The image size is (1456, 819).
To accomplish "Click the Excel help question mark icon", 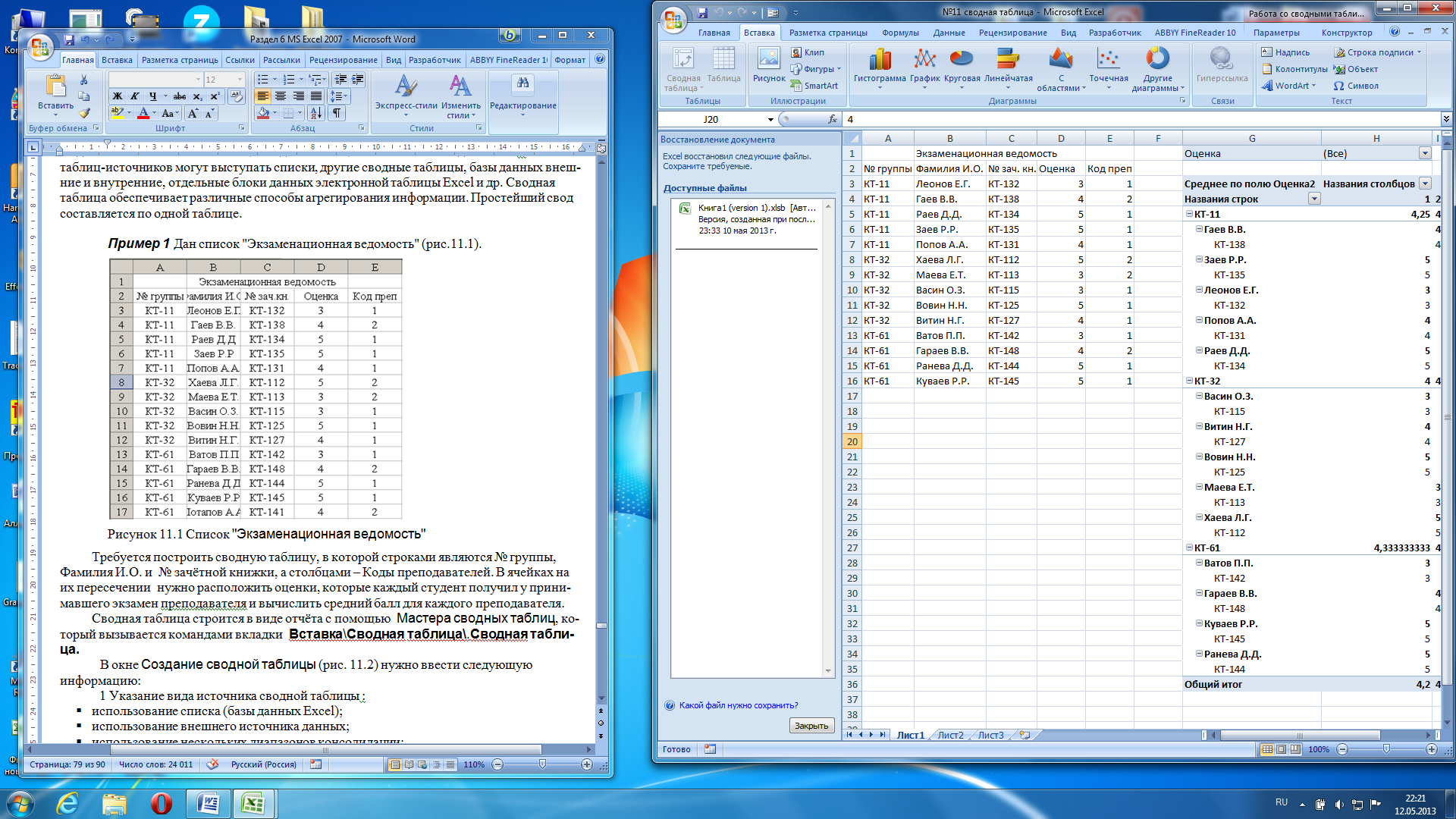I will (x=1394, y=32).
